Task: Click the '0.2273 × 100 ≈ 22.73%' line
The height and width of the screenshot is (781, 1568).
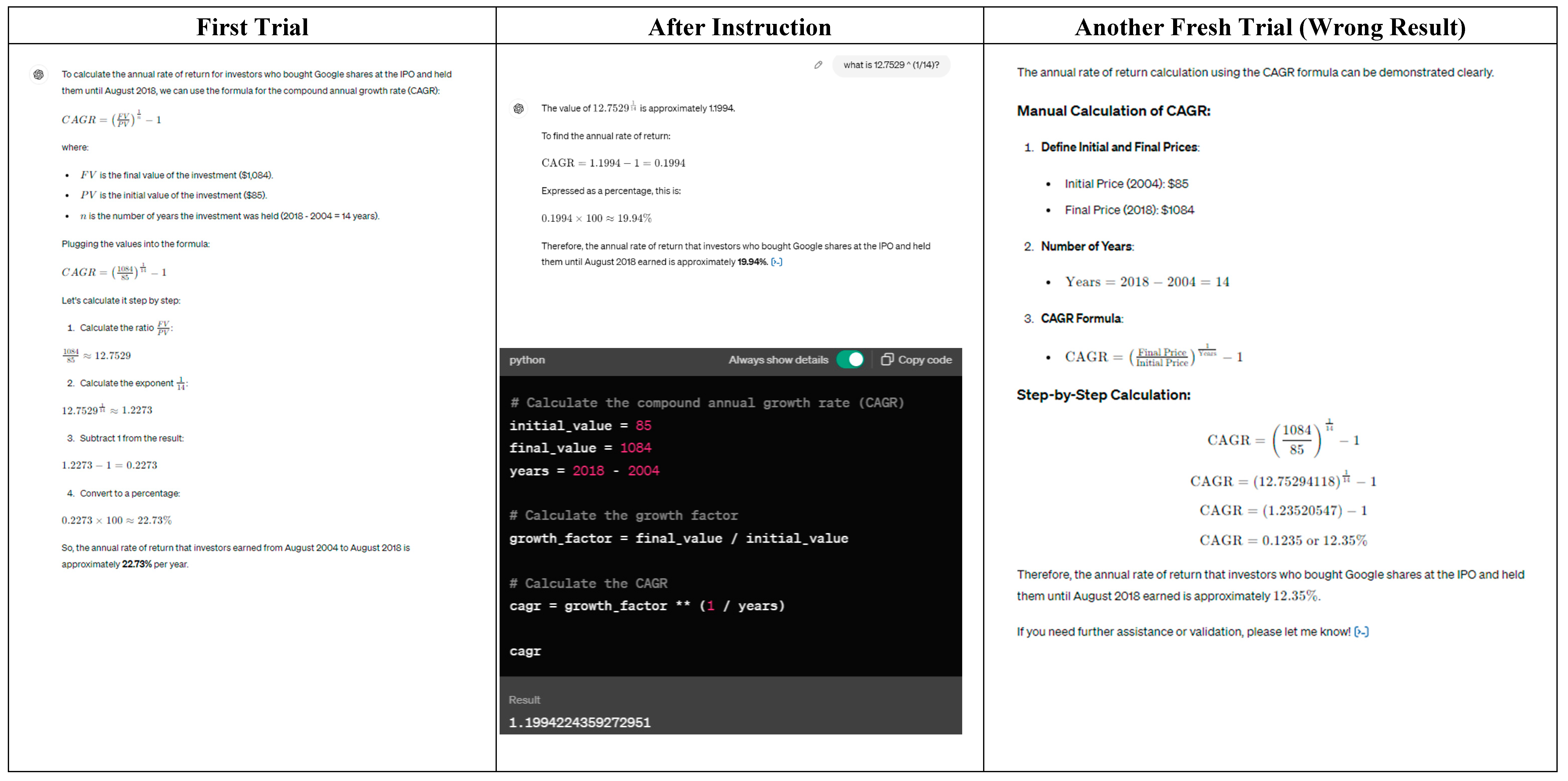Action: pyautogui.click(x=116, y=521)
